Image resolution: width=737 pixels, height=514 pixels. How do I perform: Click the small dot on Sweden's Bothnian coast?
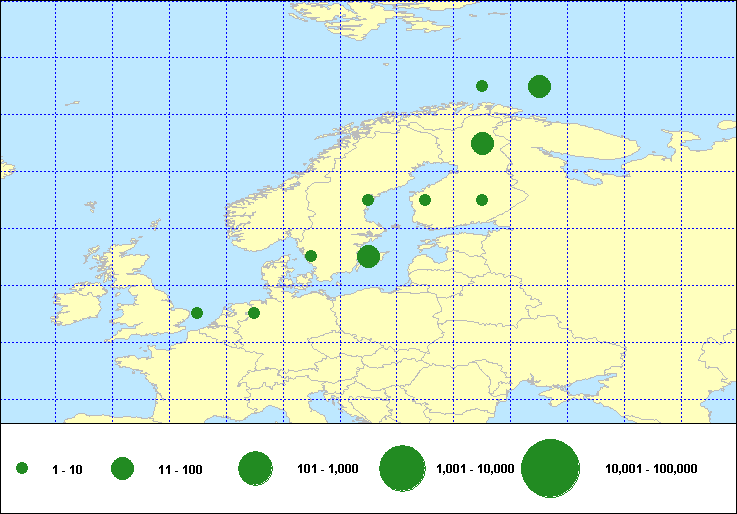coord(368,200)
